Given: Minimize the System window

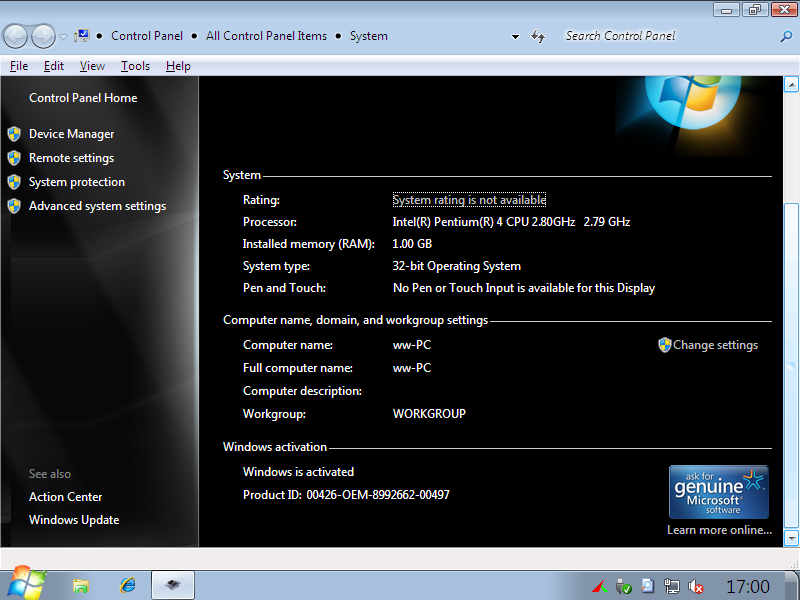Looking at the screenshot, I should coord(727,10).
